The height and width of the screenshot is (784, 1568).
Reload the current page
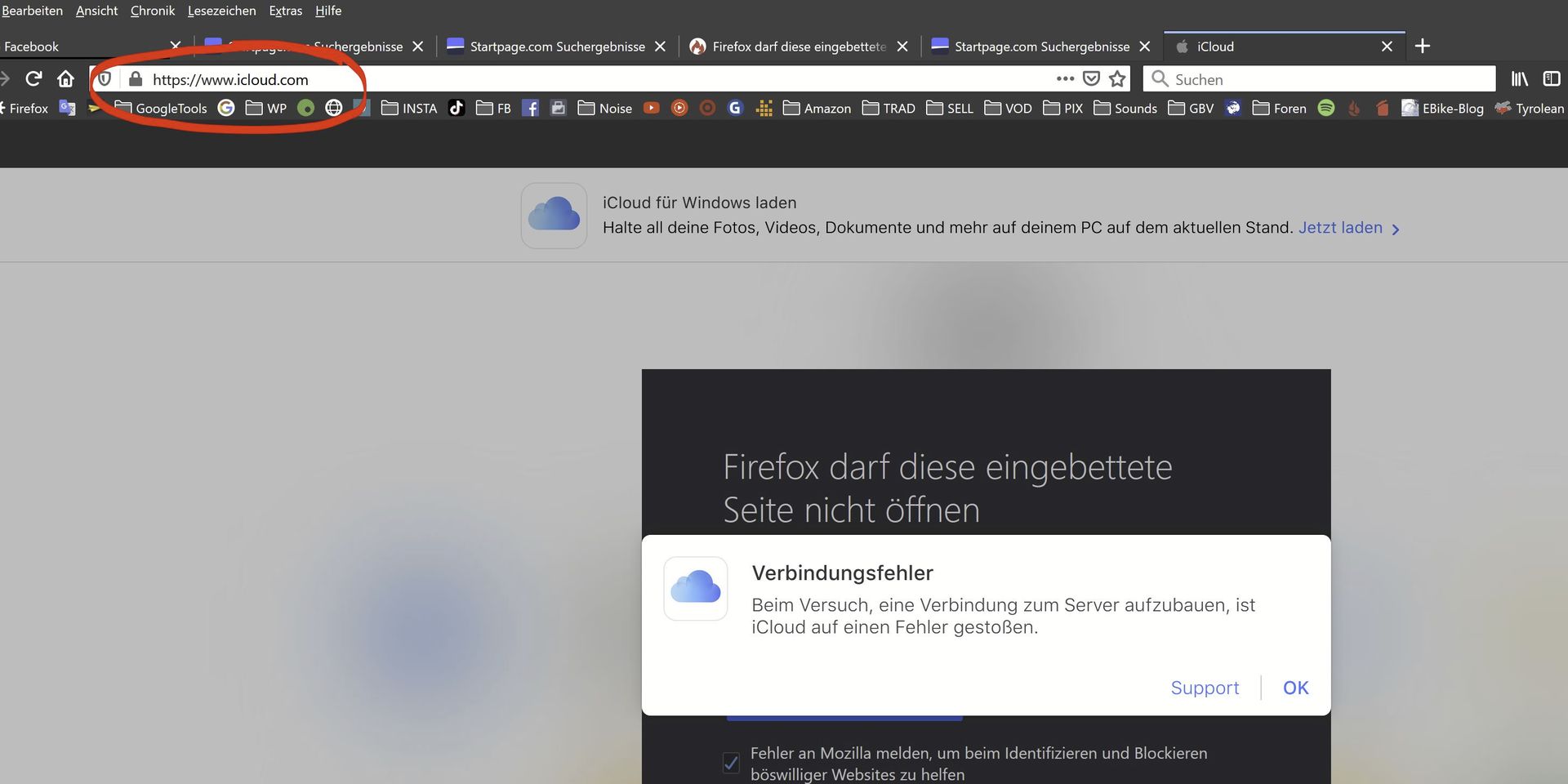33,78
